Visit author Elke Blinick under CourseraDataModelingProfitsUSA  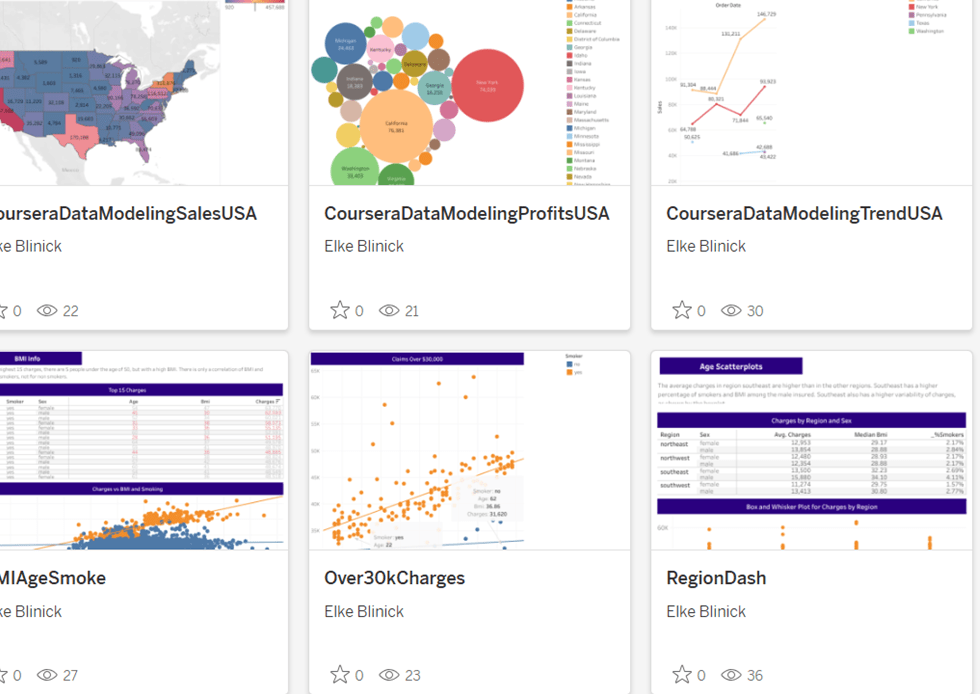[x=364, y=246]
